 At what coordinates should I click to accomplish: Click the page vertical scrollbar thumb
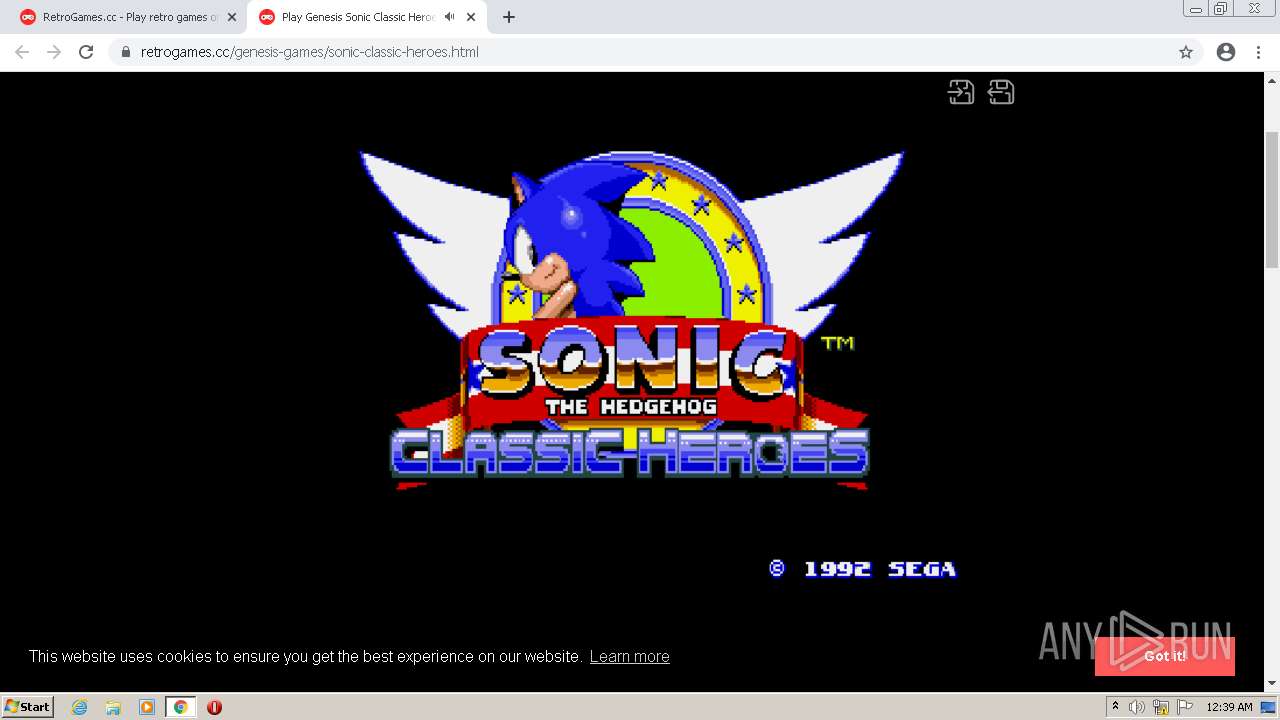point(1272,200)
